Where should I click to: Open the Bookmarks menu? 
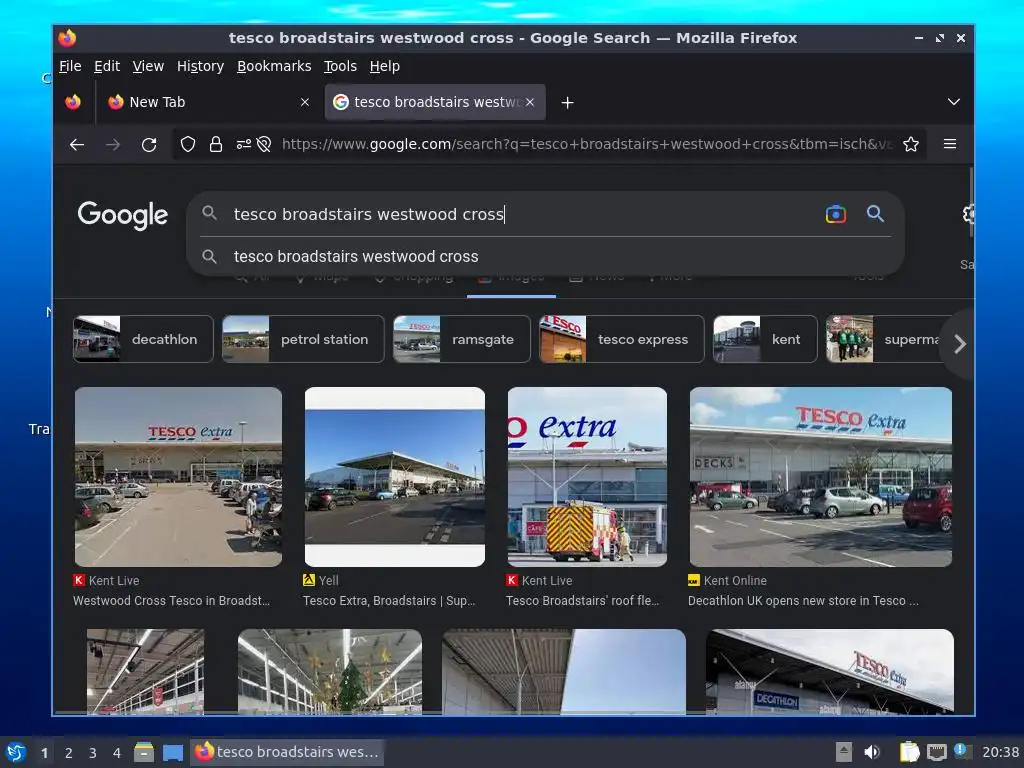pyautogui.click(x=274, y=66)
